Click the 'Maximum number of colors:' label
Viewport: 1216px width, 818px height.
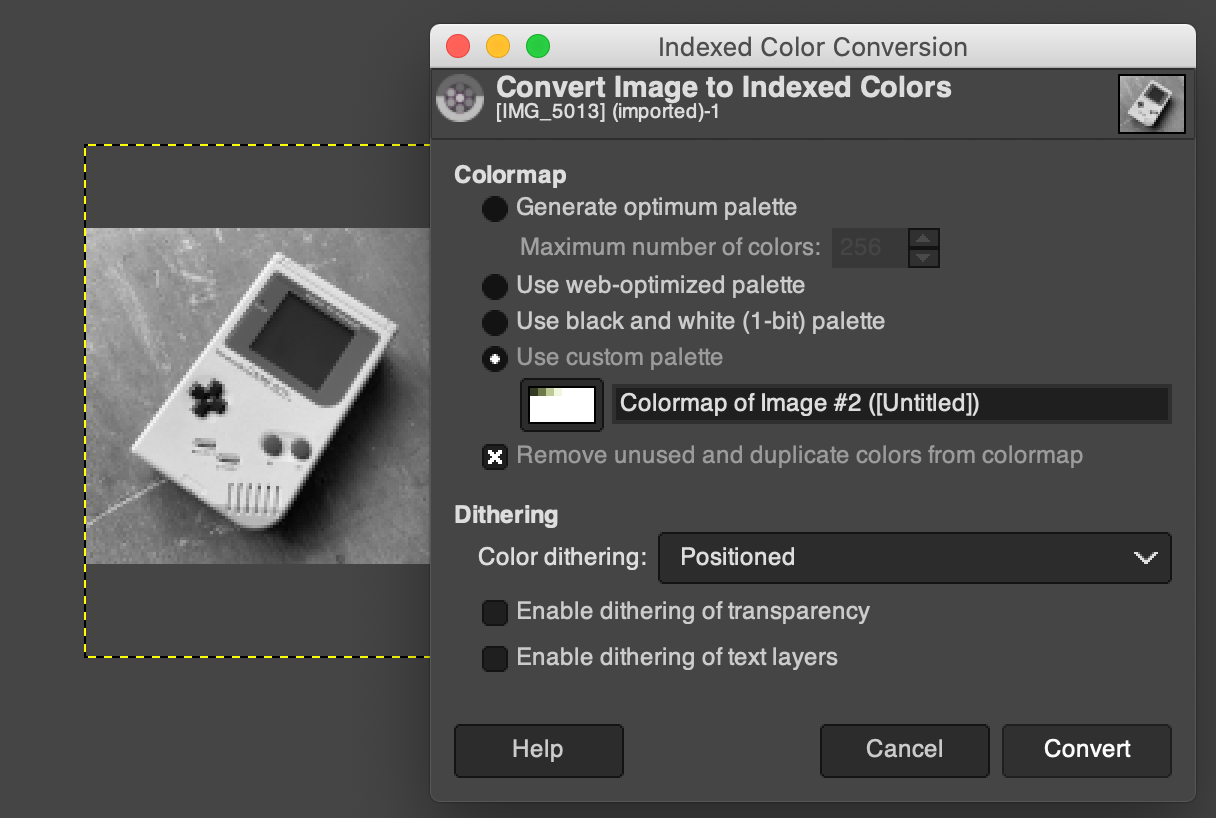click(x=671, y=247)
